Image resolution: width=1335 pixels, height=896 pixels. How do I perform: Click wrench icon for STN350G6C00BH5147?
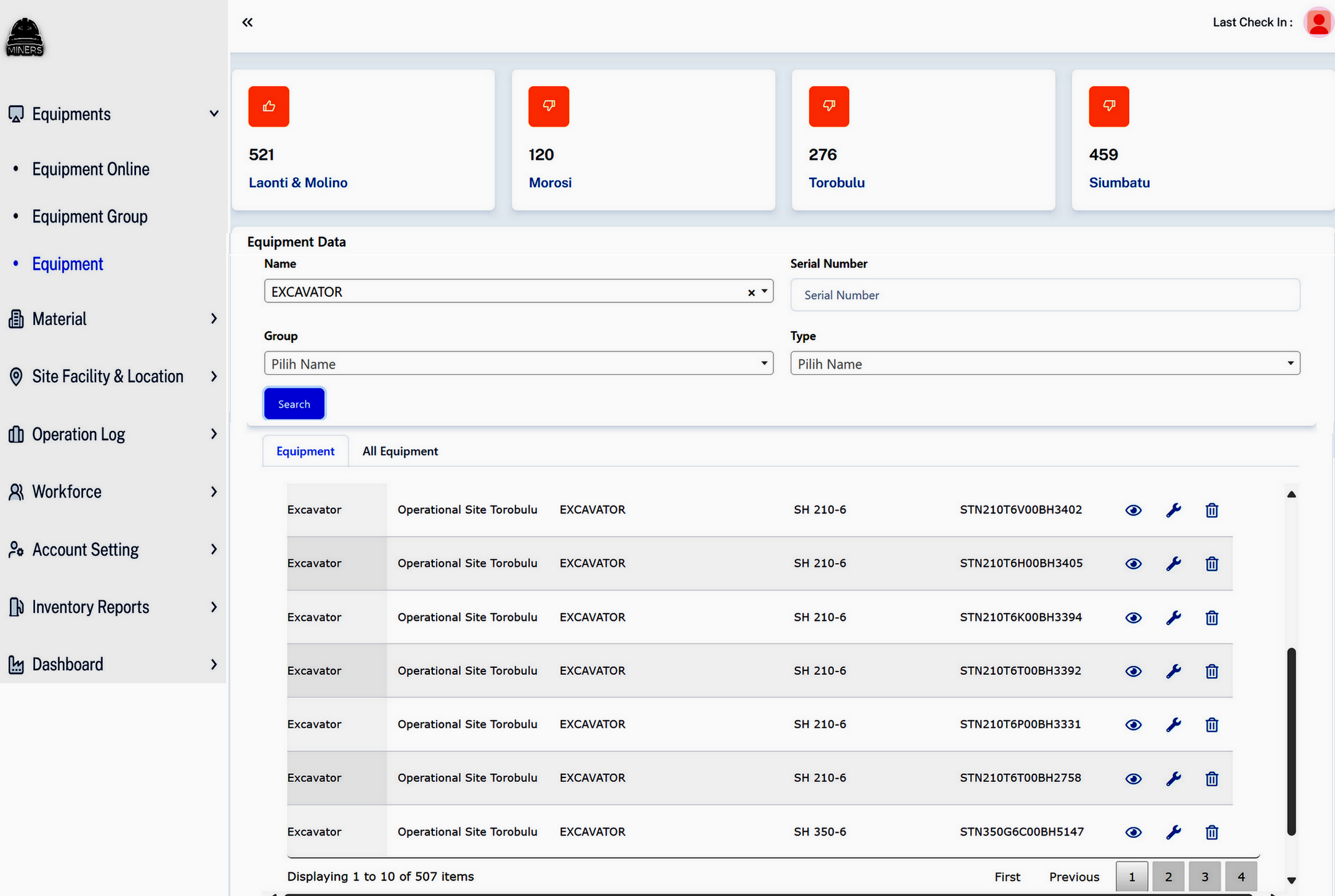(x=1173, y=832)
